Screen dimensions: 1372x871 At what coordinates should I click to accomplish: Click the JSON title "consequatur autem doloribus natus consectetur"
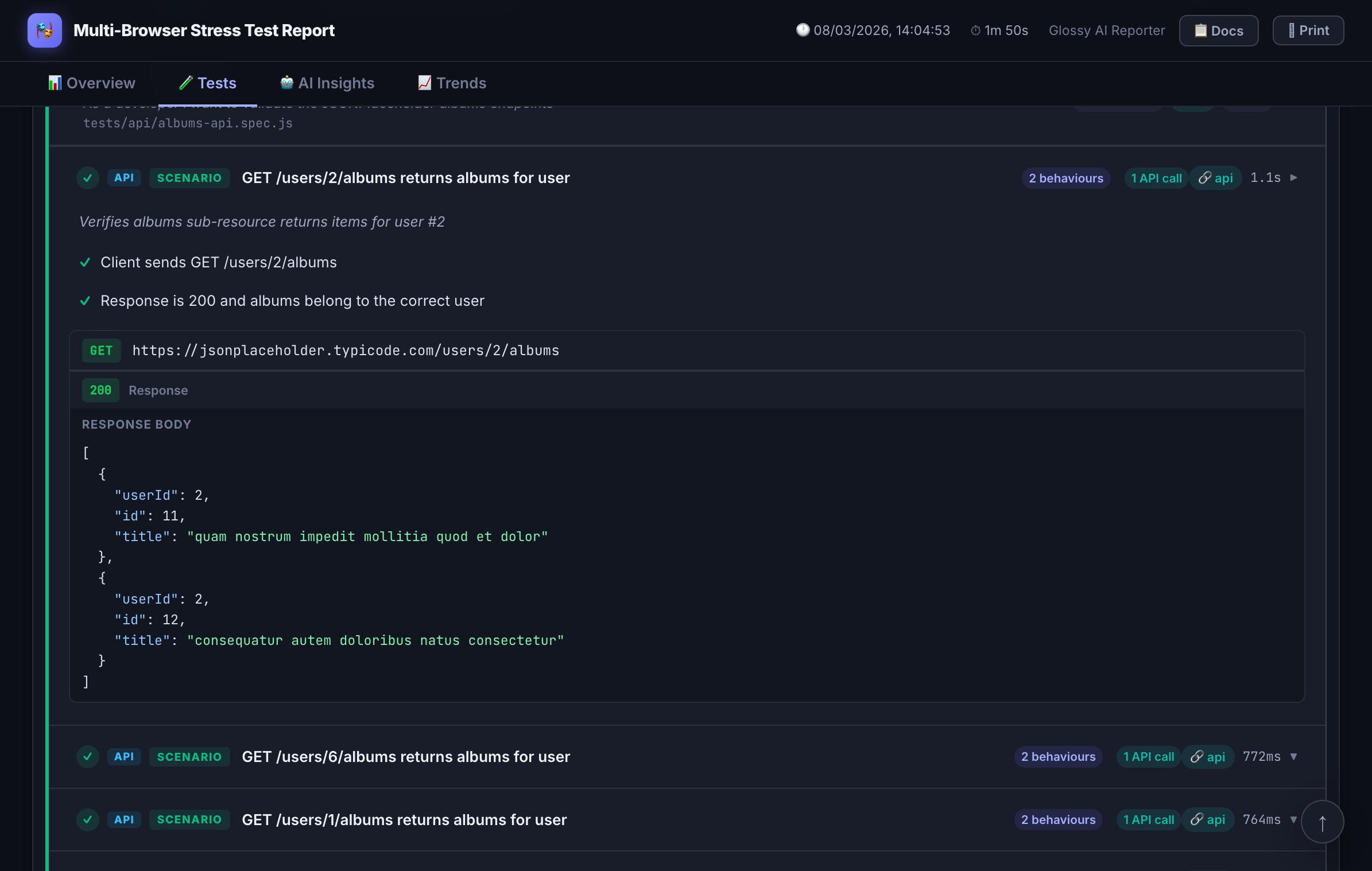375,640
